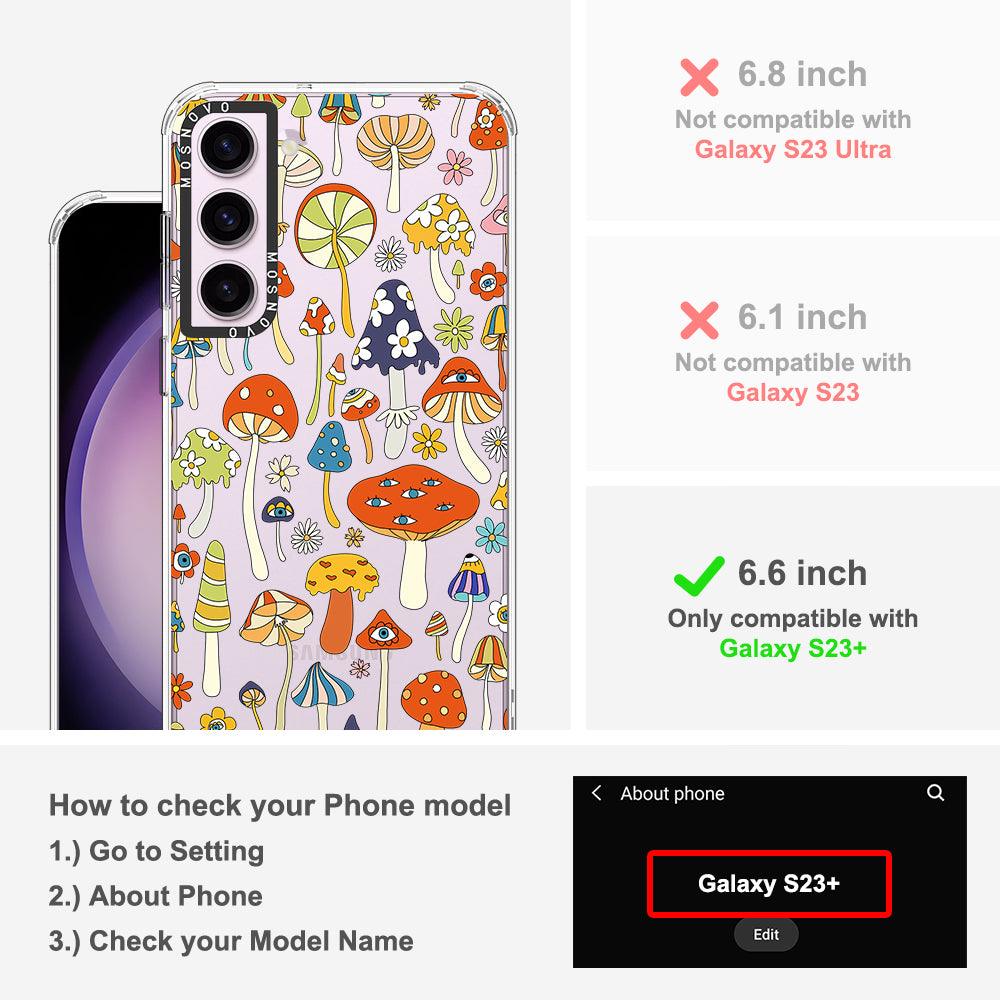Click the search magnifier icon
Image resolution: width=1000 pixels, height=1000 pixels.
[935, 793]
